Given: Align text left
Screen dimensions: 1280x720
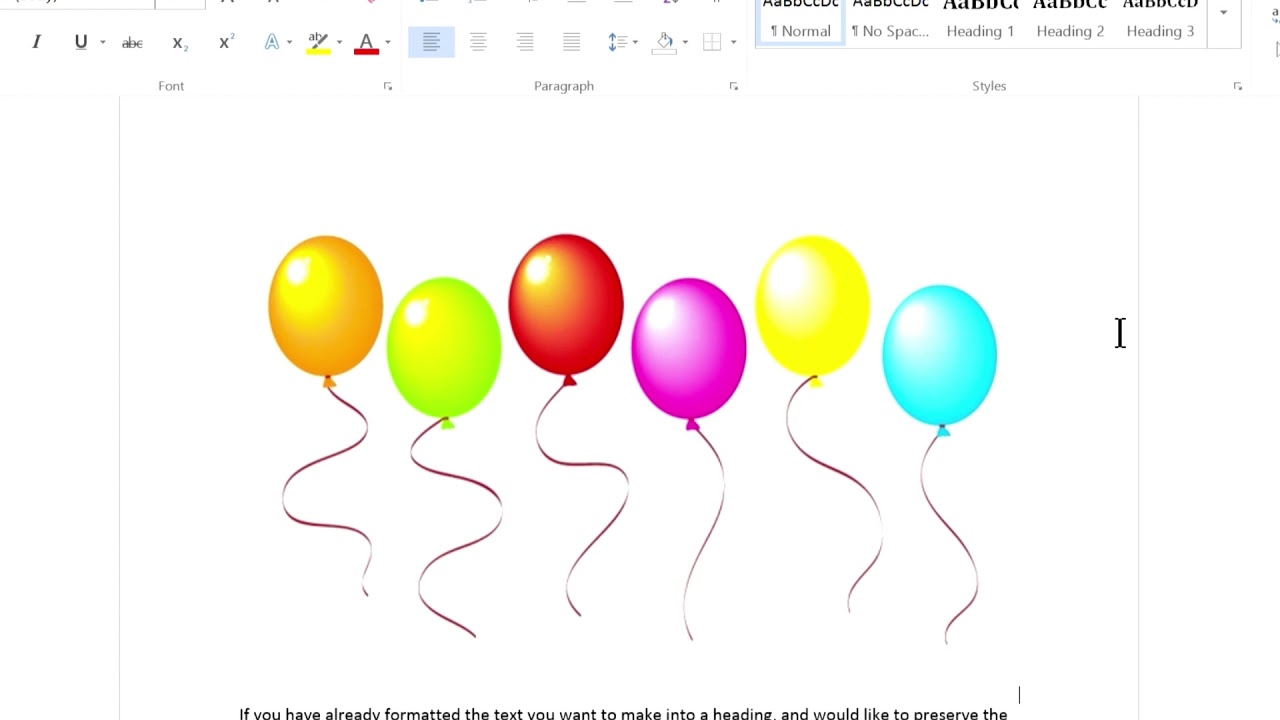Looking at the screenshot, I should pyautogui.click(x=431, y=42).
